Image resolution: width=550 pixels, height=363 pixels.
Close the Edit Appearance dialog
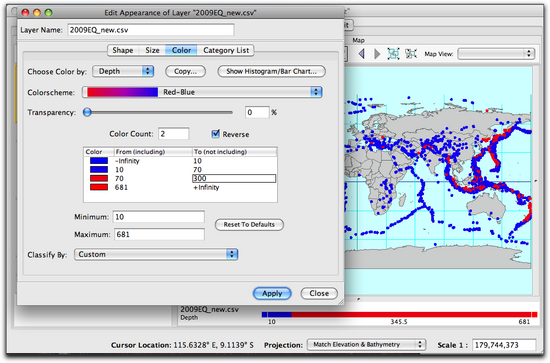pos(319,293)
